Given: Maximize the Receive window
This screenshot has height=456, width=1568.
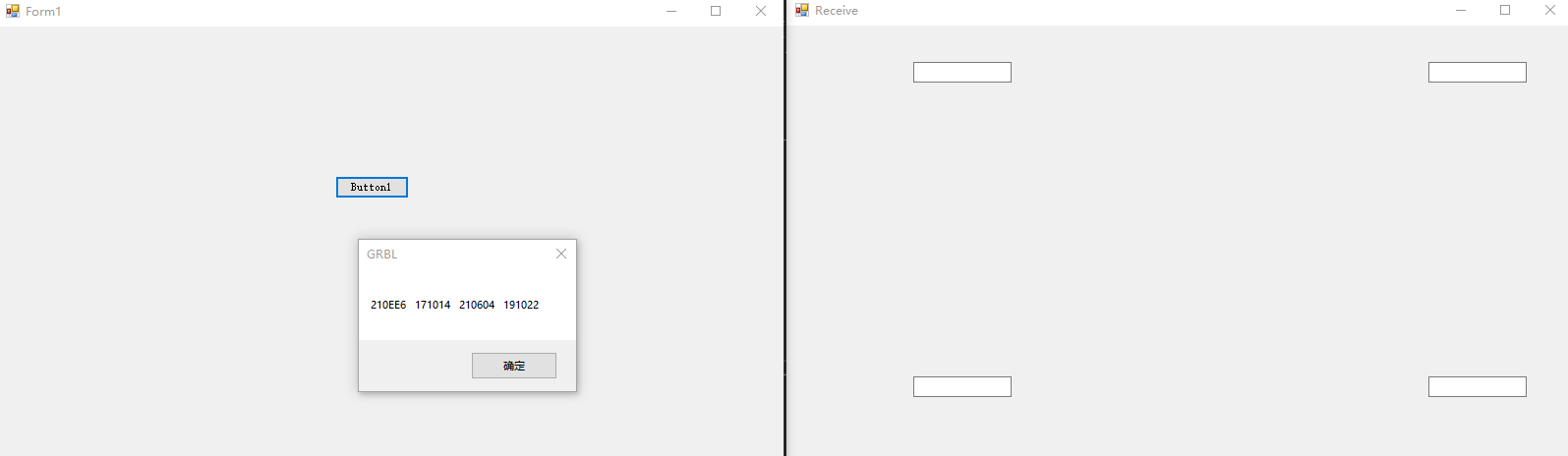Looking at the screenshot, I should (1505, 10).
